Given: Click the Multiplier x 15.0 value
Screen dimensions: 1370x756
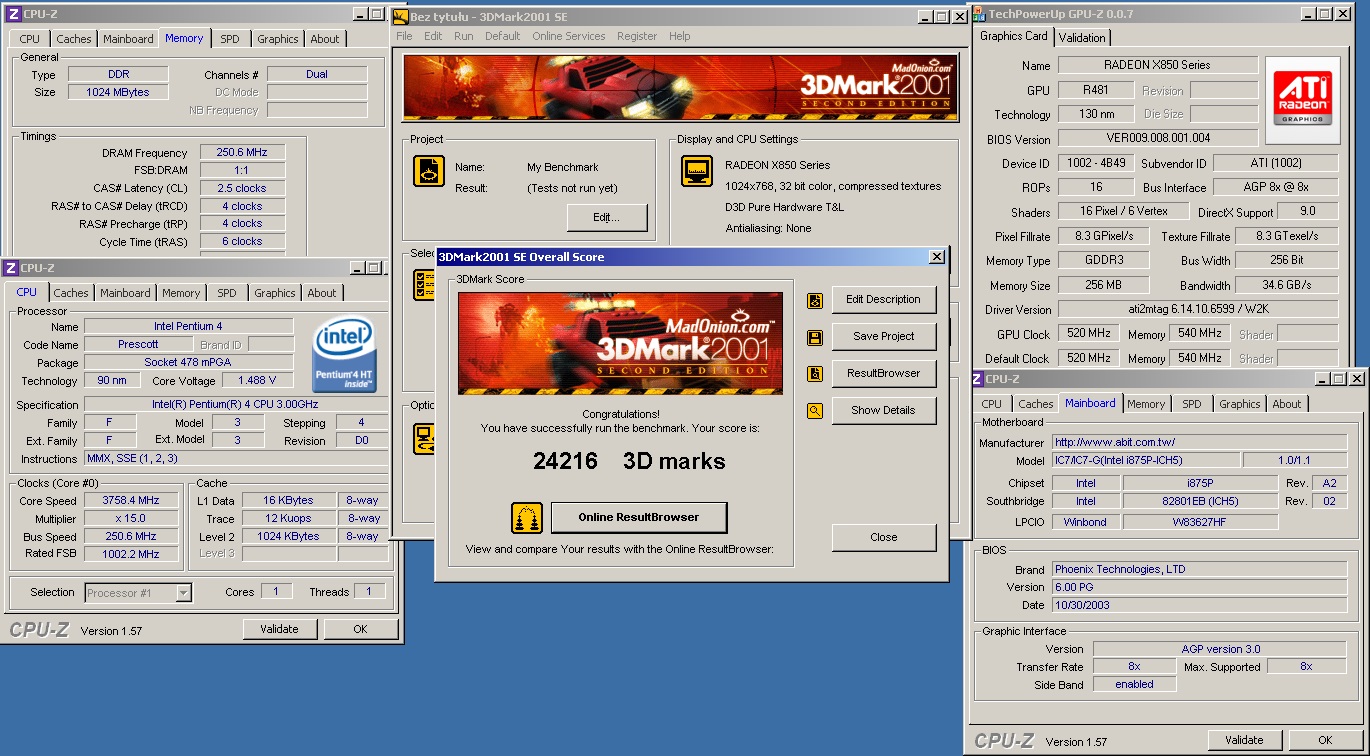Looking at the screenshot, I should click(131, 518).
